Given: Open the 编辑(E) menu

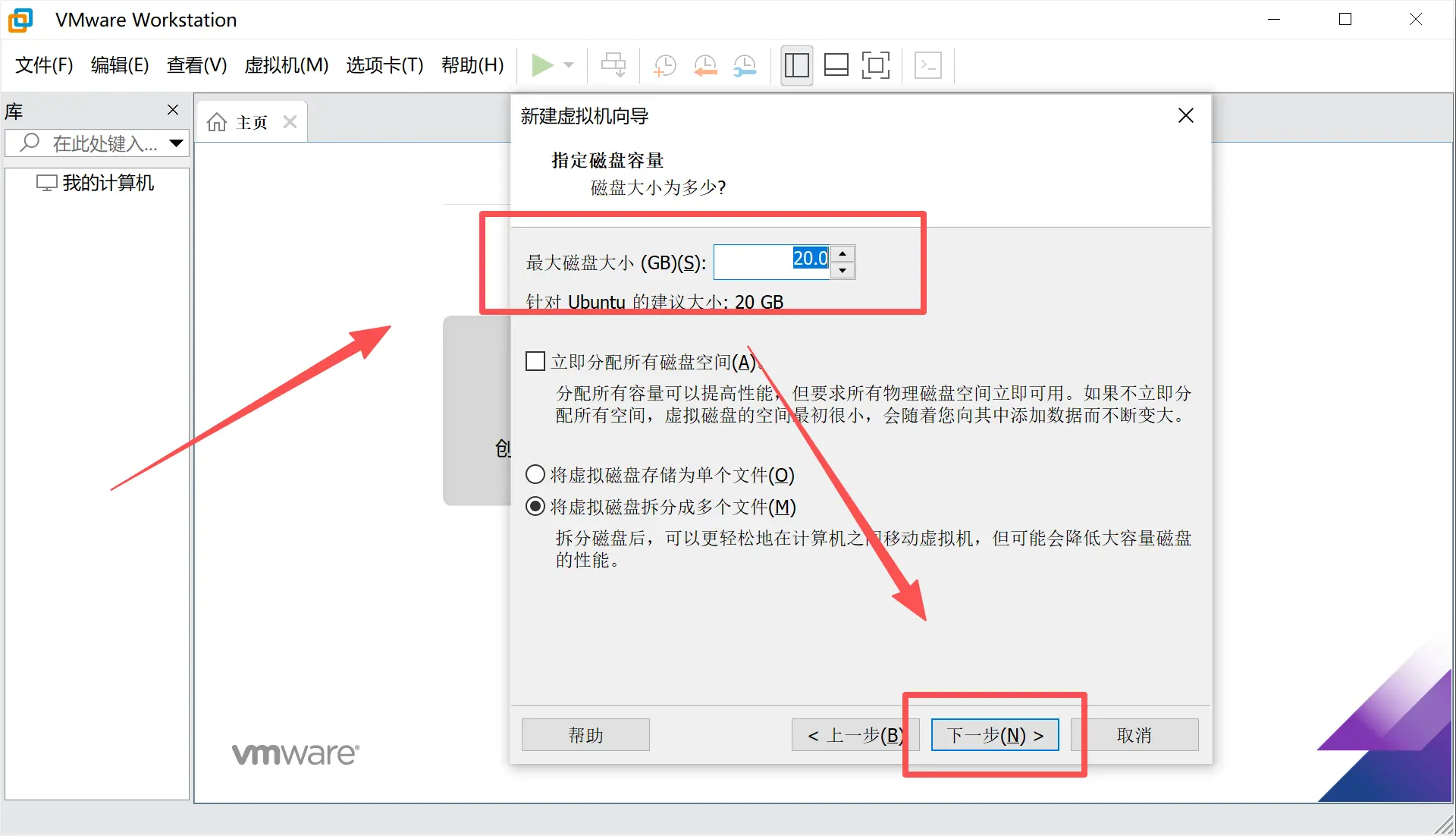Looking at the screenshot, I should tap(120, 65).
